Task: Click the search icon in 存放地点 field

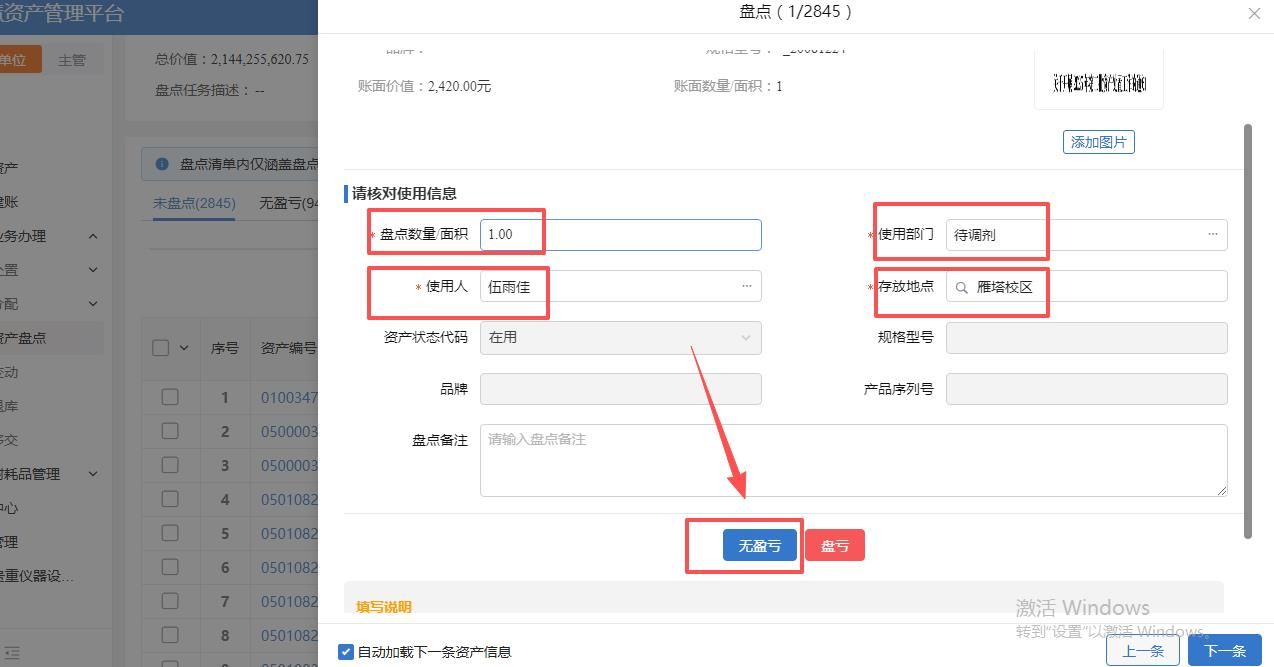Action: click(x=962, y=287)
